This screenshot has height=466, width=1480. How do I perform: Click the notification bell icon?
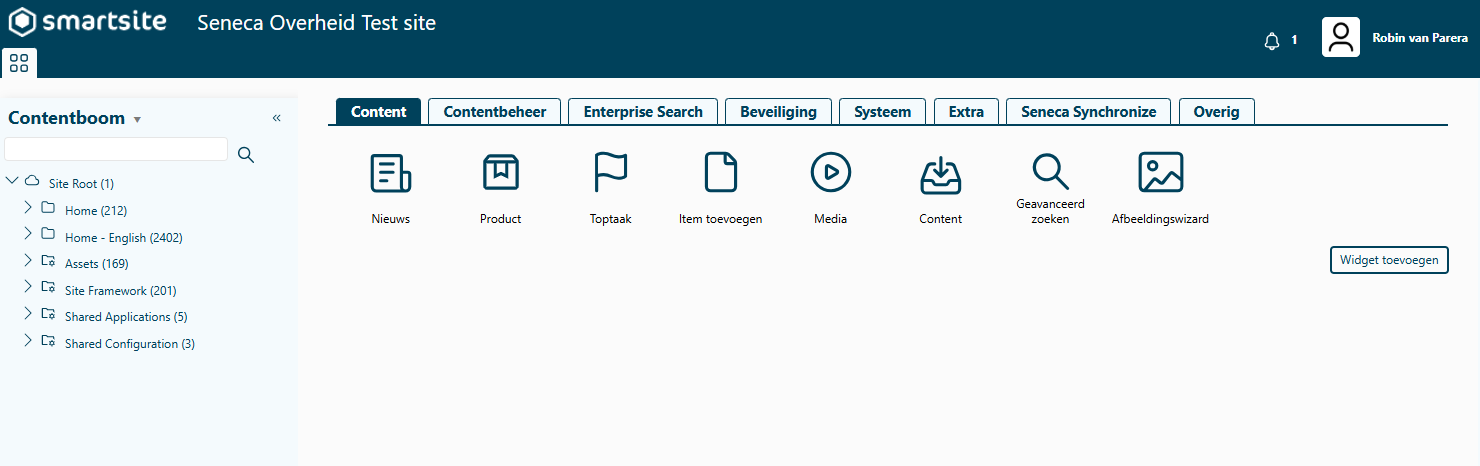pyautogui.click(x=1272, y=41)
